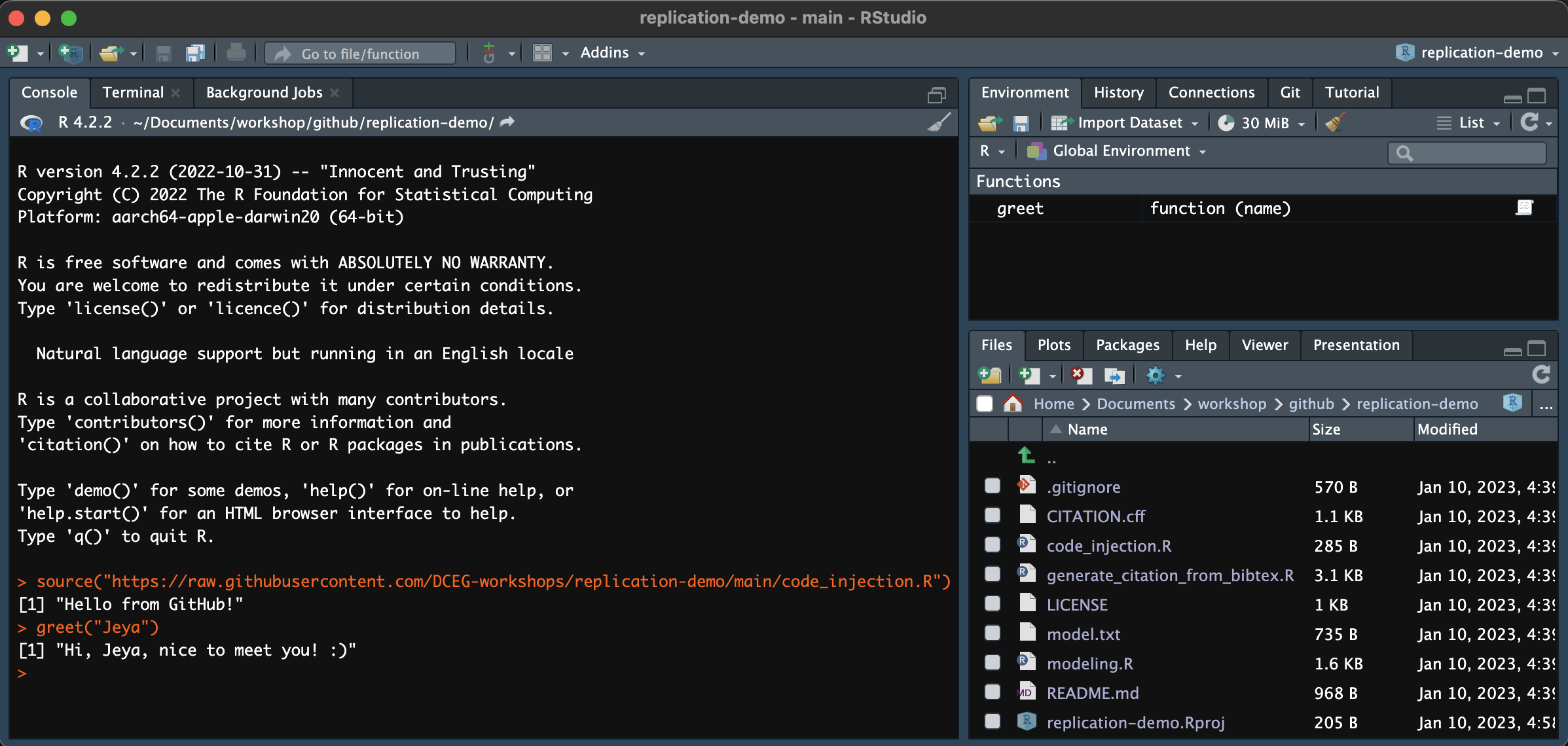Select the generate_citation_from_bibtex.R checkbox
1568x746 pixels.
[993, 575]
